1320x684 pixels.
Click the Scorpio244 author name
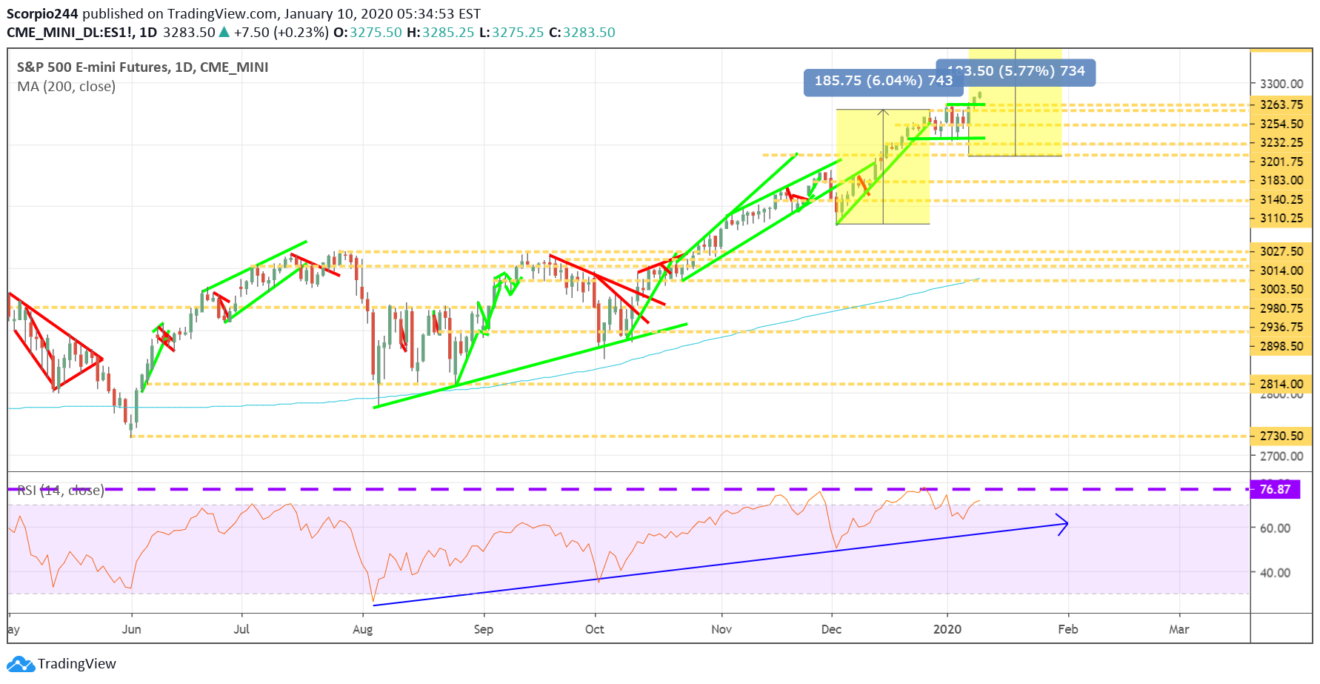(46, 13)
